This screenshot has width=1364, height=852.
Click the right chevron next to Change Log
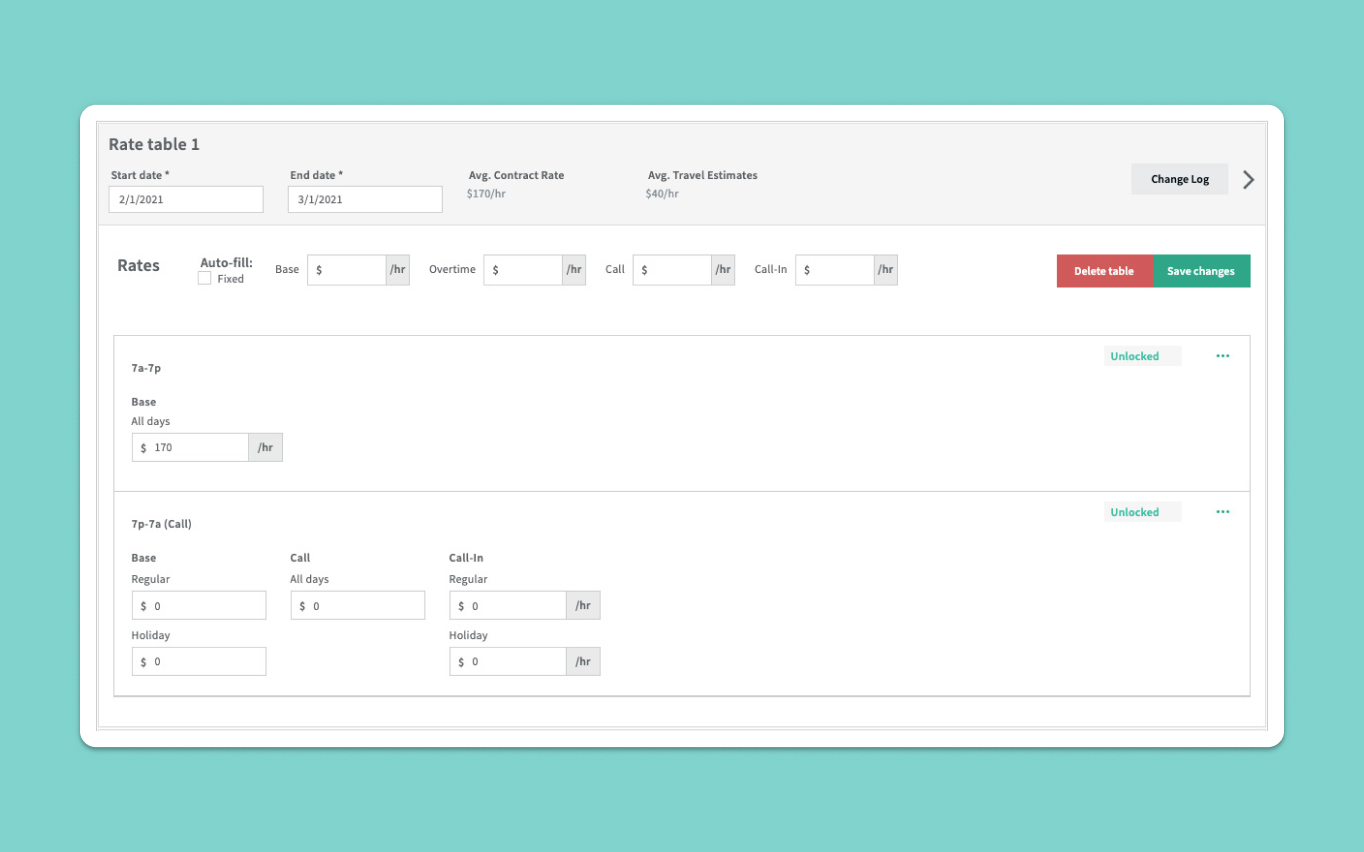[x=1248, y=180]
